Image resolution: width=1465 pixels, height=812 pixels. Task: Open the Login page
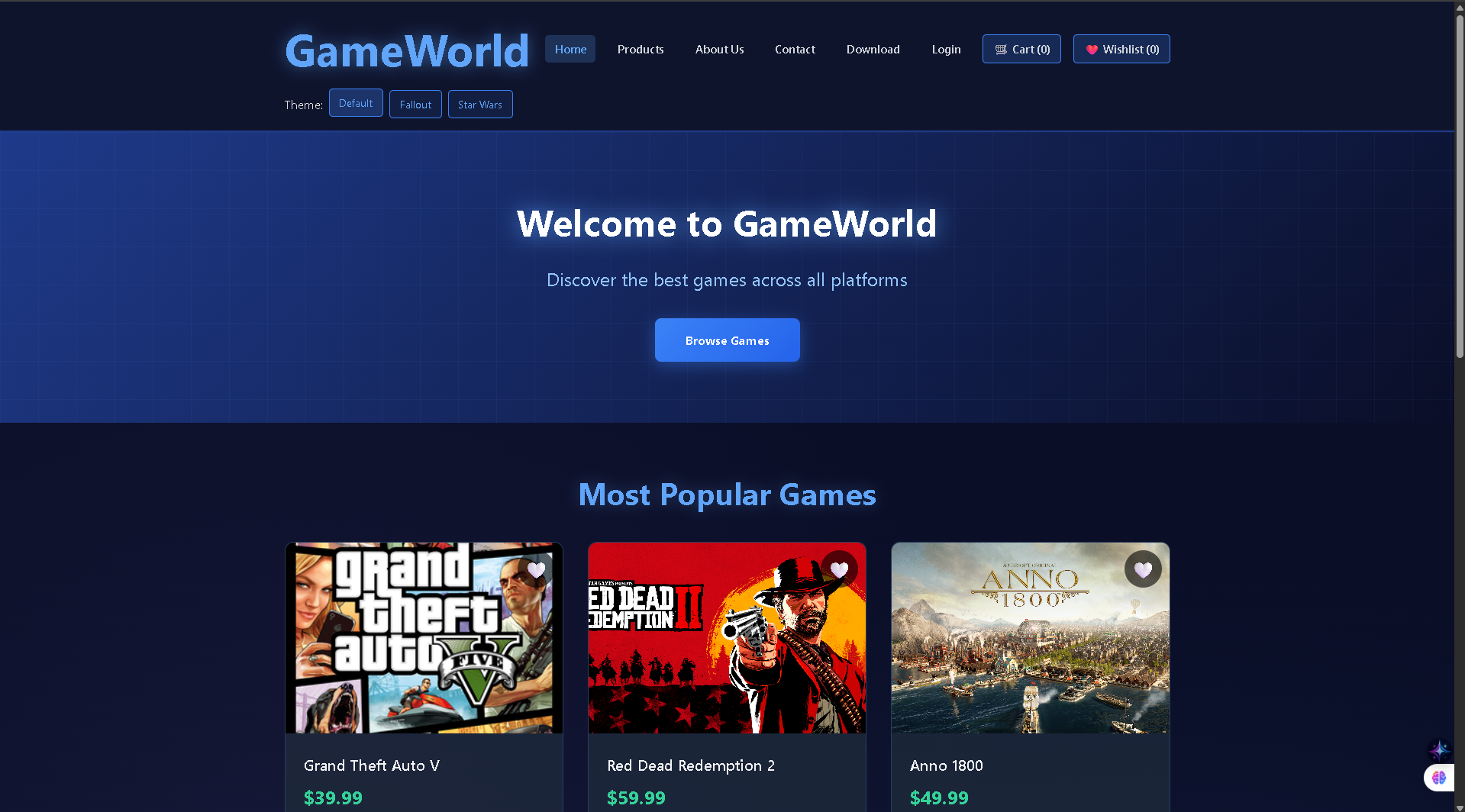coord(946,49)
